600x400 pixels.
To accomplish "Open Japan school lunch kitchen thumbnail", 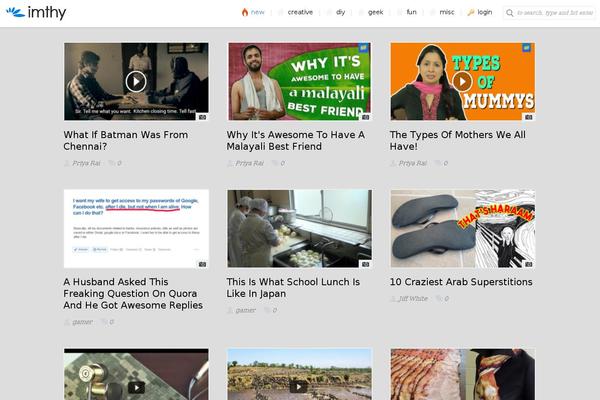I will (299, 229).
